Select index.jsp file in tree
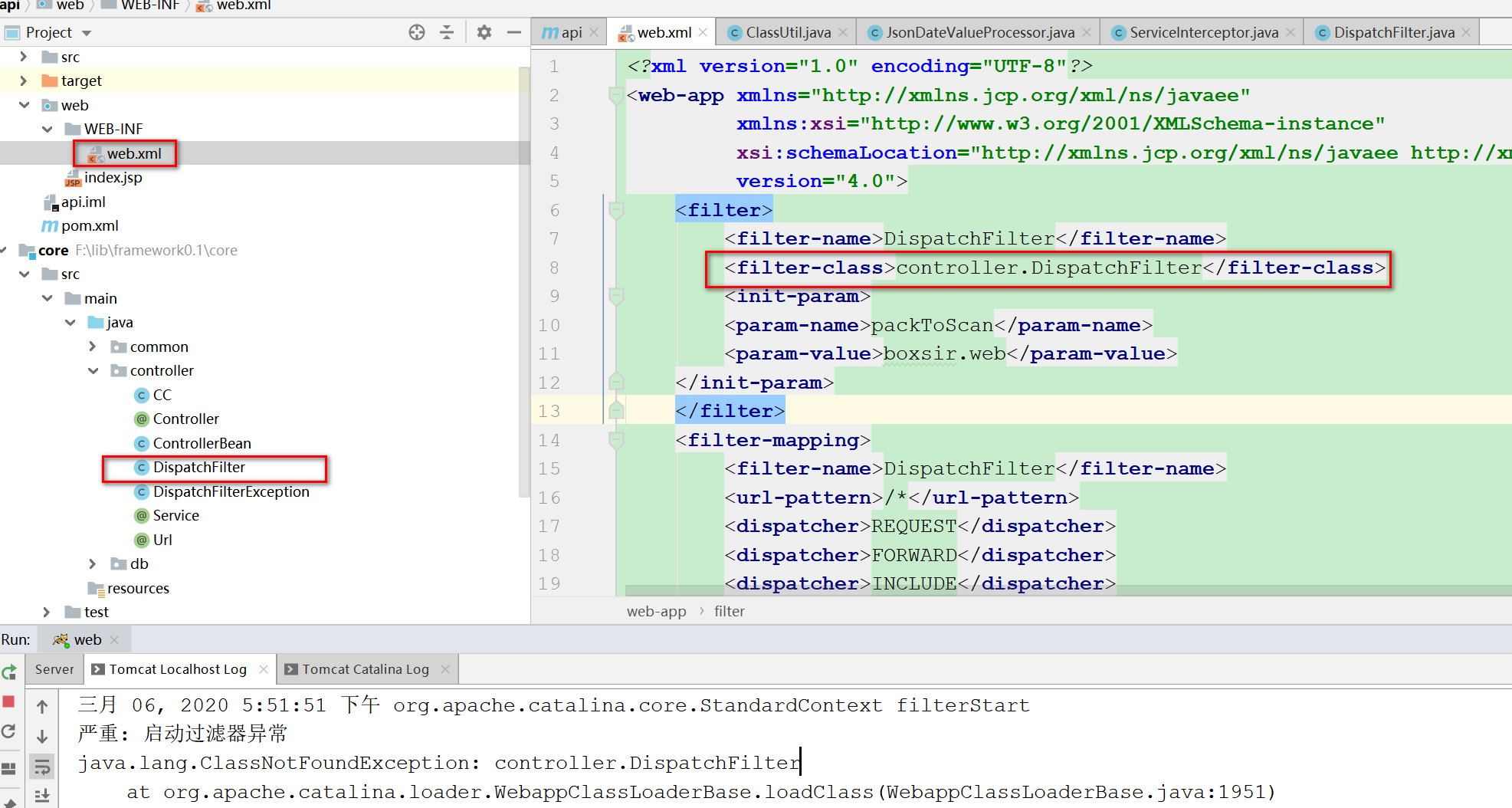The height and width of the screenshot is (808, 1512). pyautogui.click(x=103, y=177)
